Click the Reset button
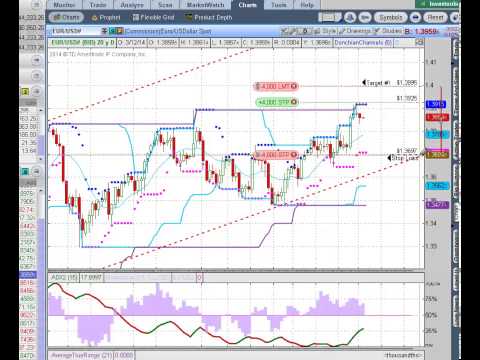This screenshot has width=480, height=360. pyautogui.click(x=435, y=17)
